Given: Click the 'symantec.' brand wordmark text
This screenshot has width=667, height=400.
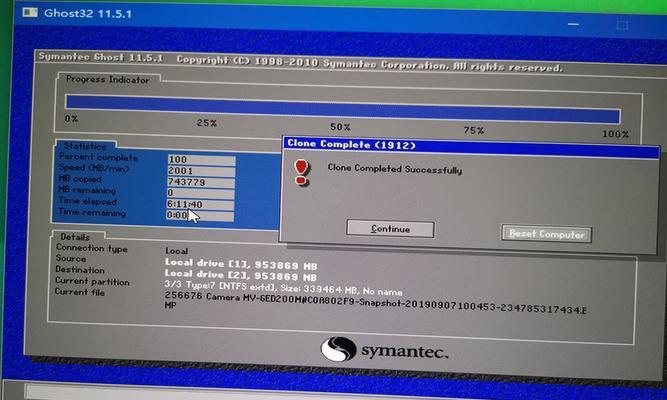Looking at the screenshot, I should tap(405, 351).
